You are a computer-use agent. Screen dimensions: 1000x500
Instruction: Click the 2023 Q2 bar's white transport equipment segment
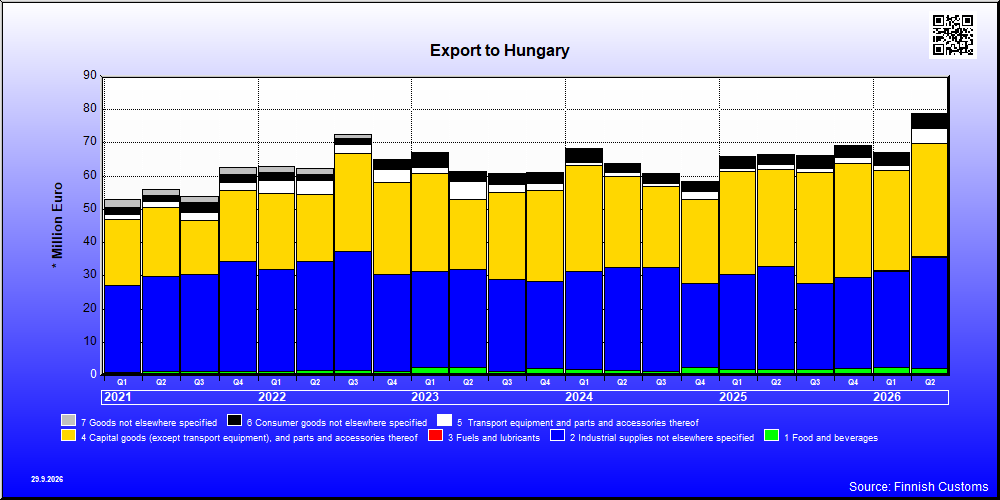468,191
